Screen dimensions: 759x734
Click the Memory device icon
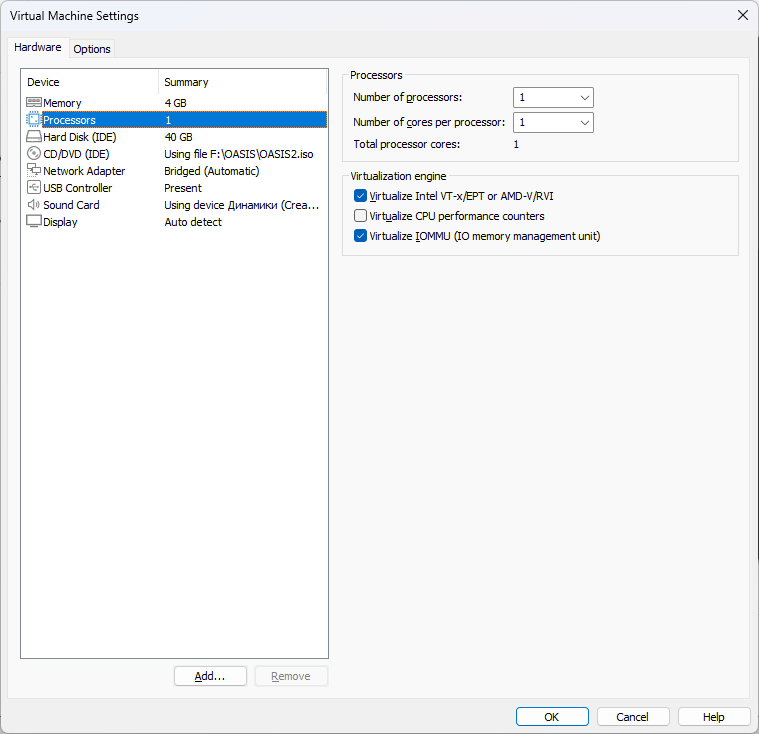pos(34,103)
